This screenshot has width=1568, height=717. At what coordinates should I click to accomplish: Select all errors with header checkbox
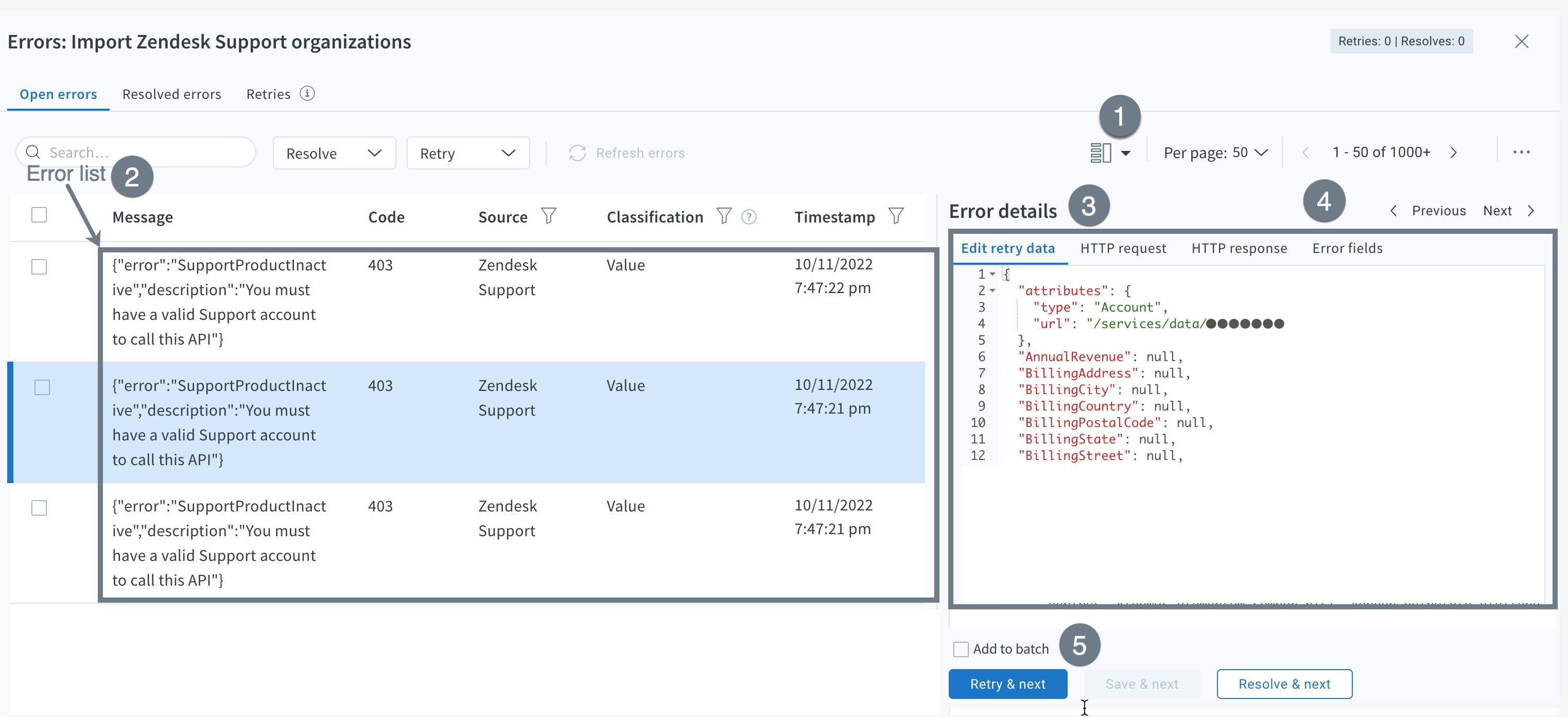click(39, 215)
